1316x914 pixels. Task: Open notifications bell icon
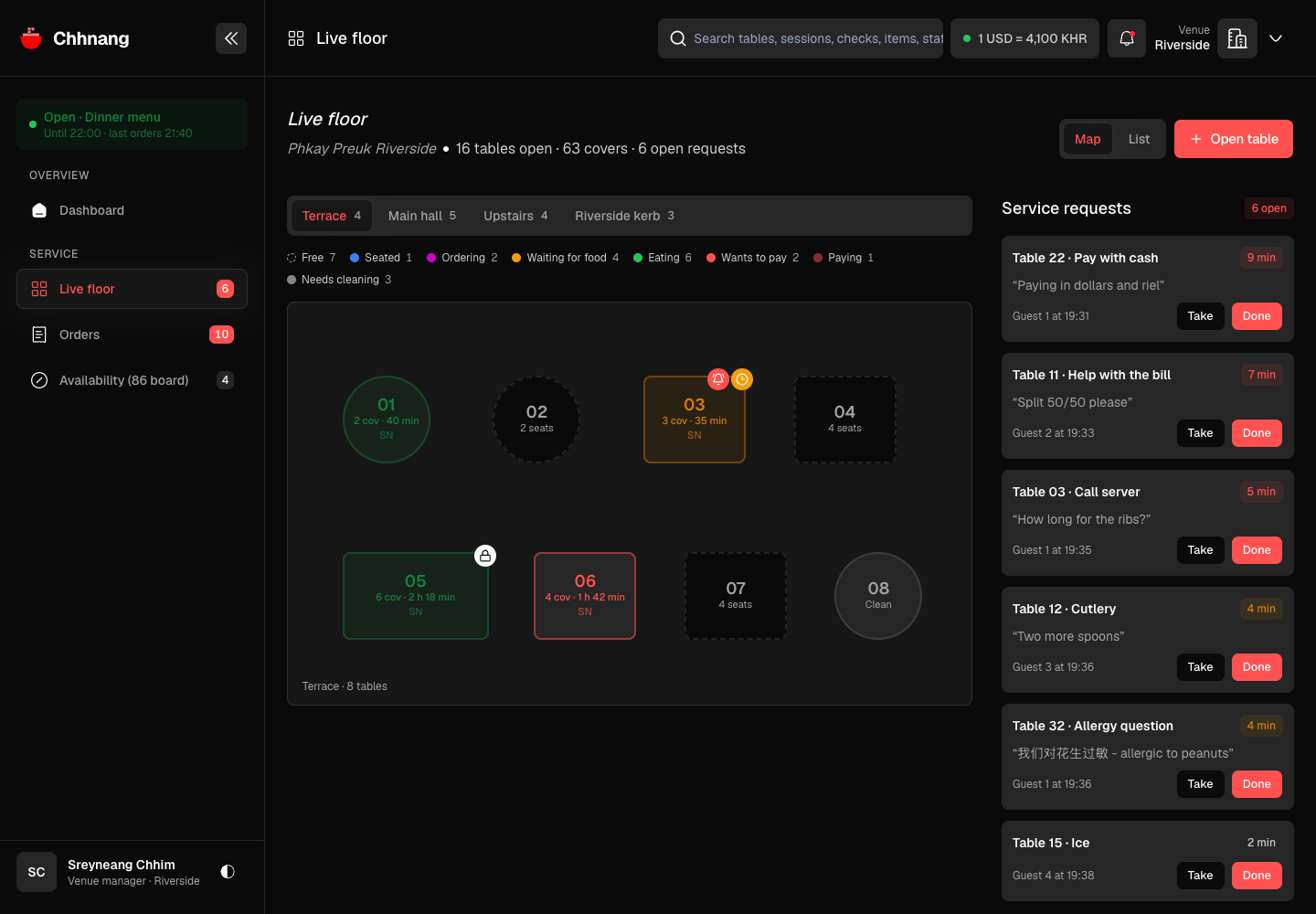click(x=1127, y=38)
